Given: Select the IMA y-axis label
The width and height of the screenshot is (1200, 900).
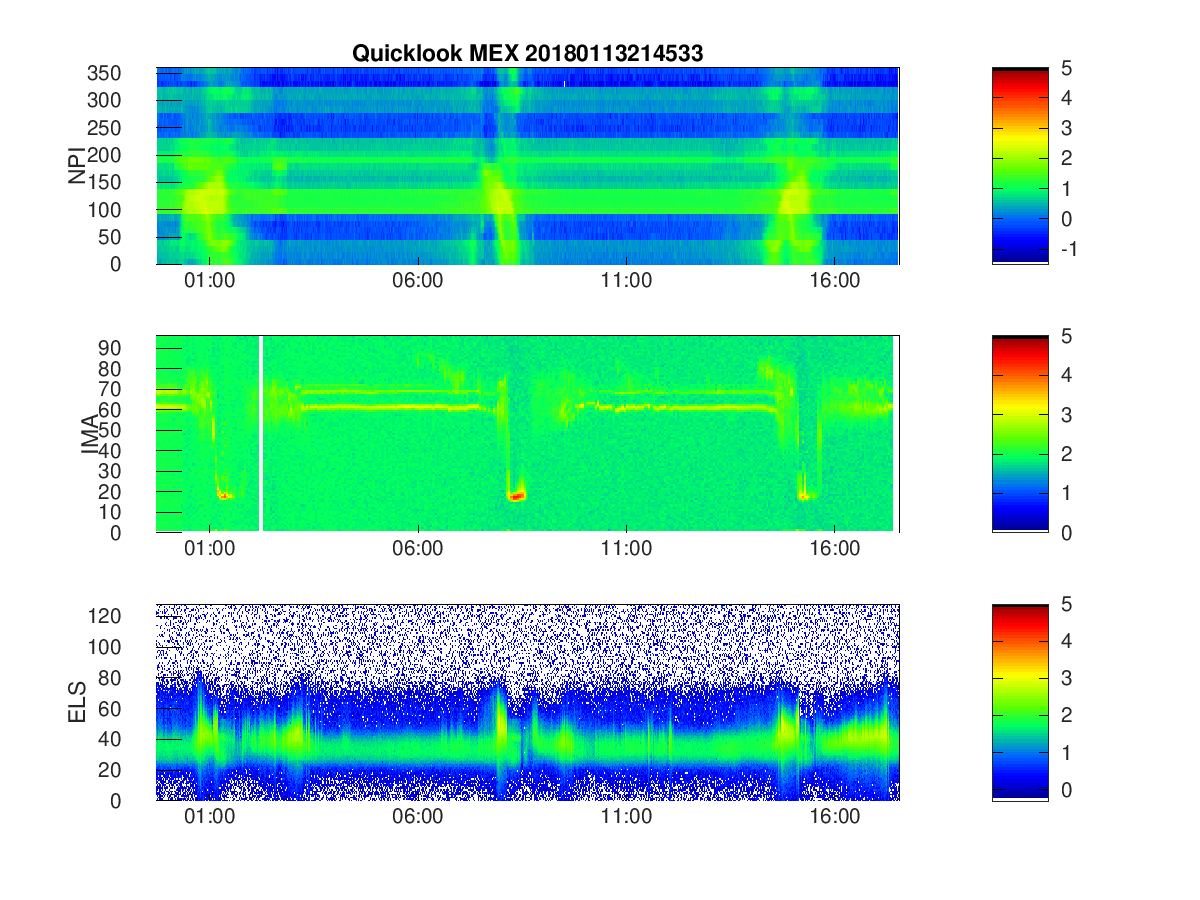Looking at the screenshot, I should pos(88,435).
